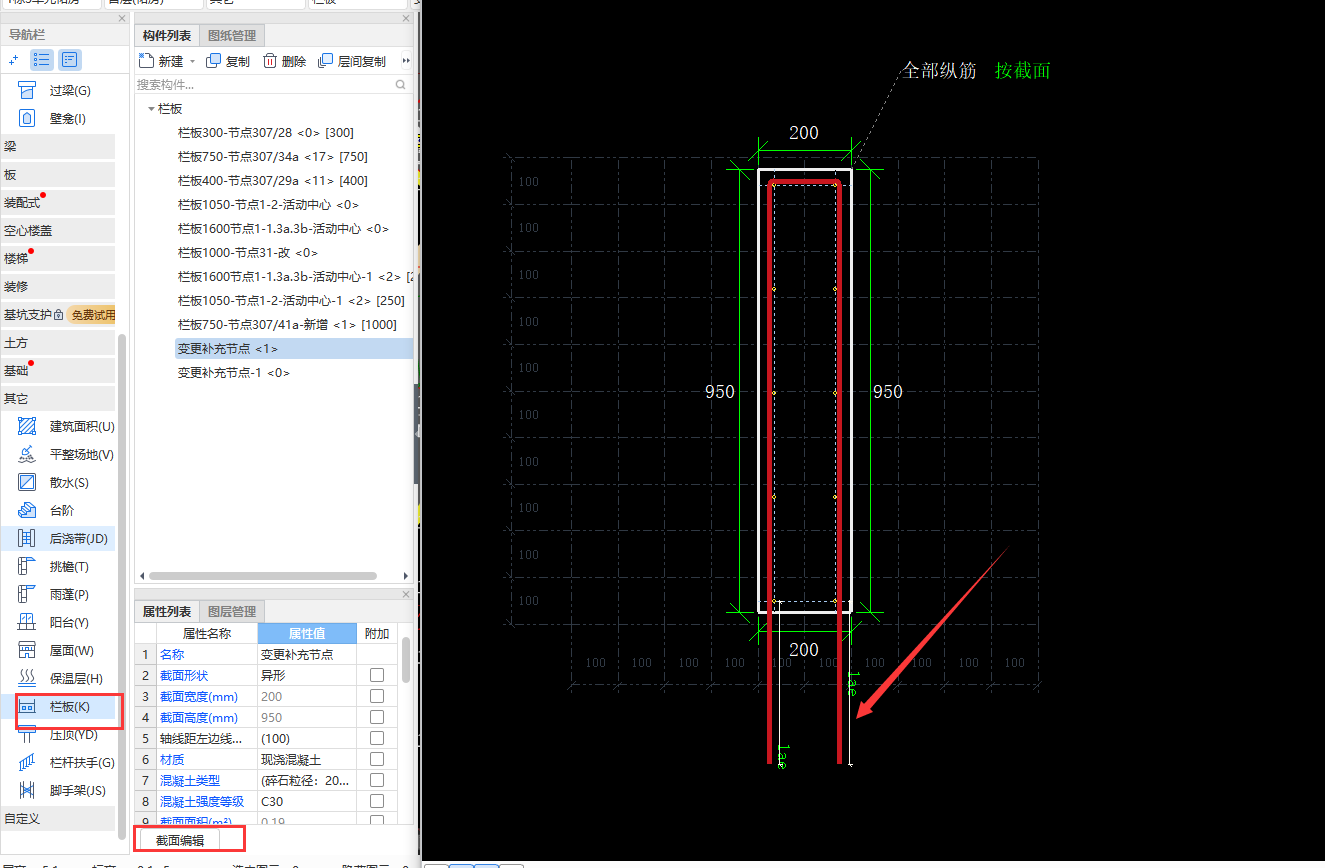The width and height of the screenshot is (1325, 868).
Task: Click the green 按截面 link in drawing
Action: coord(1023,71)
